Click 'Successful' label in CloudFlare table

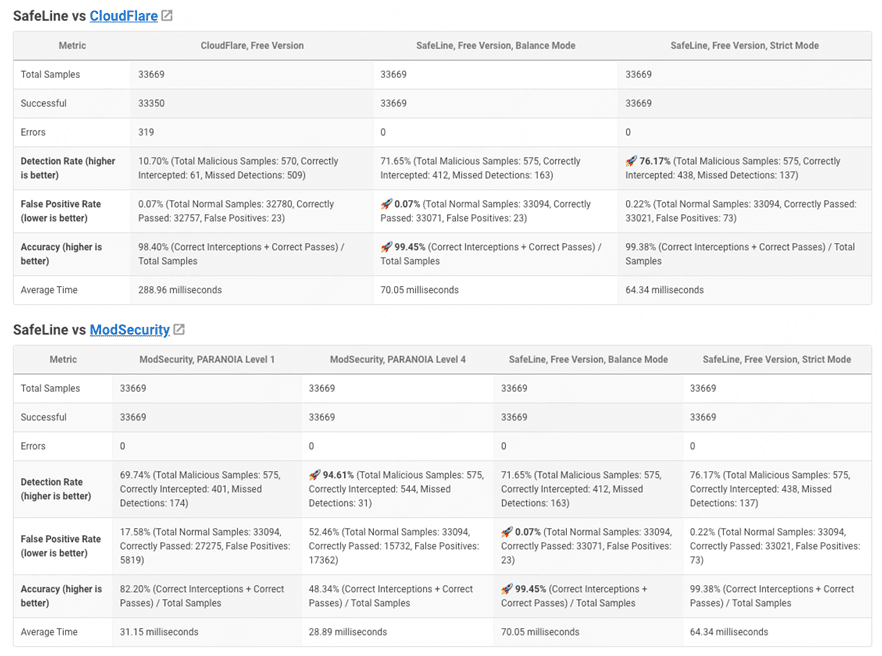click(44, 104)
